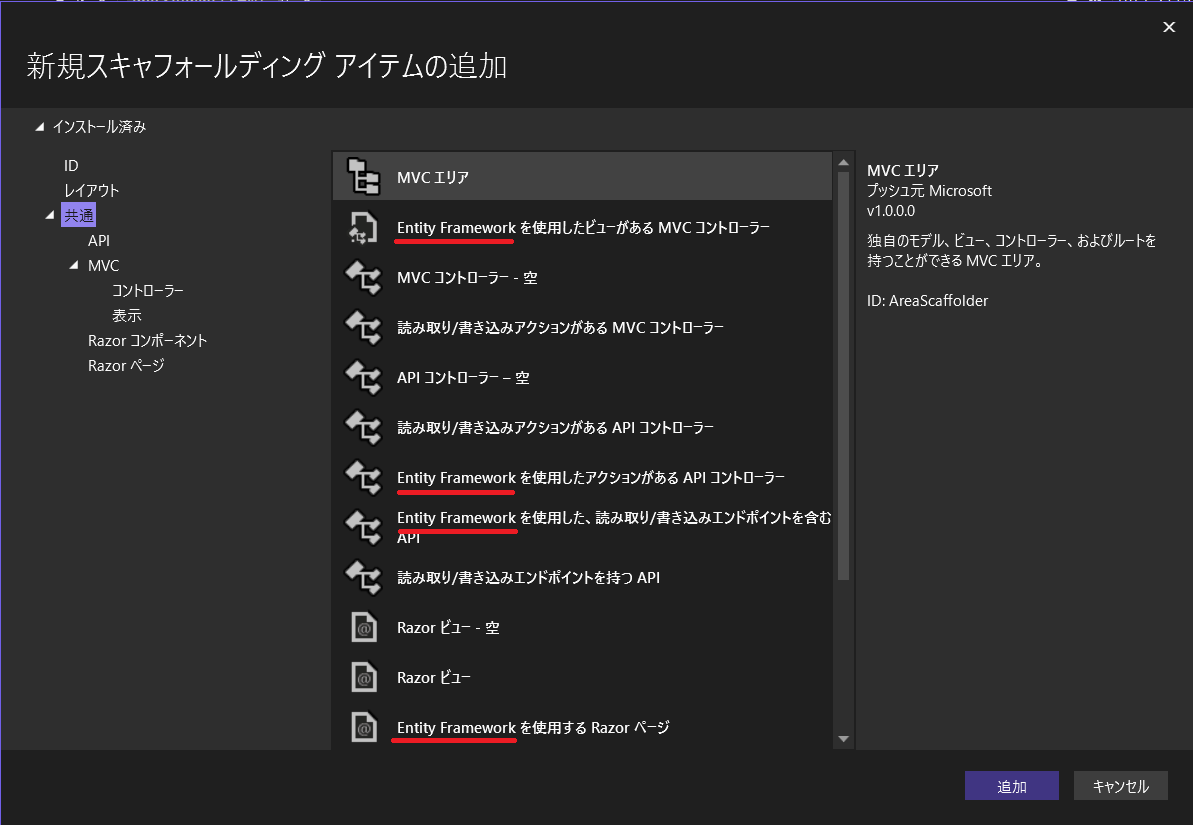The image size is (1193, 825).
Task: Select the API コントローラー - 空 icon
Action: [x=364, y=377]
